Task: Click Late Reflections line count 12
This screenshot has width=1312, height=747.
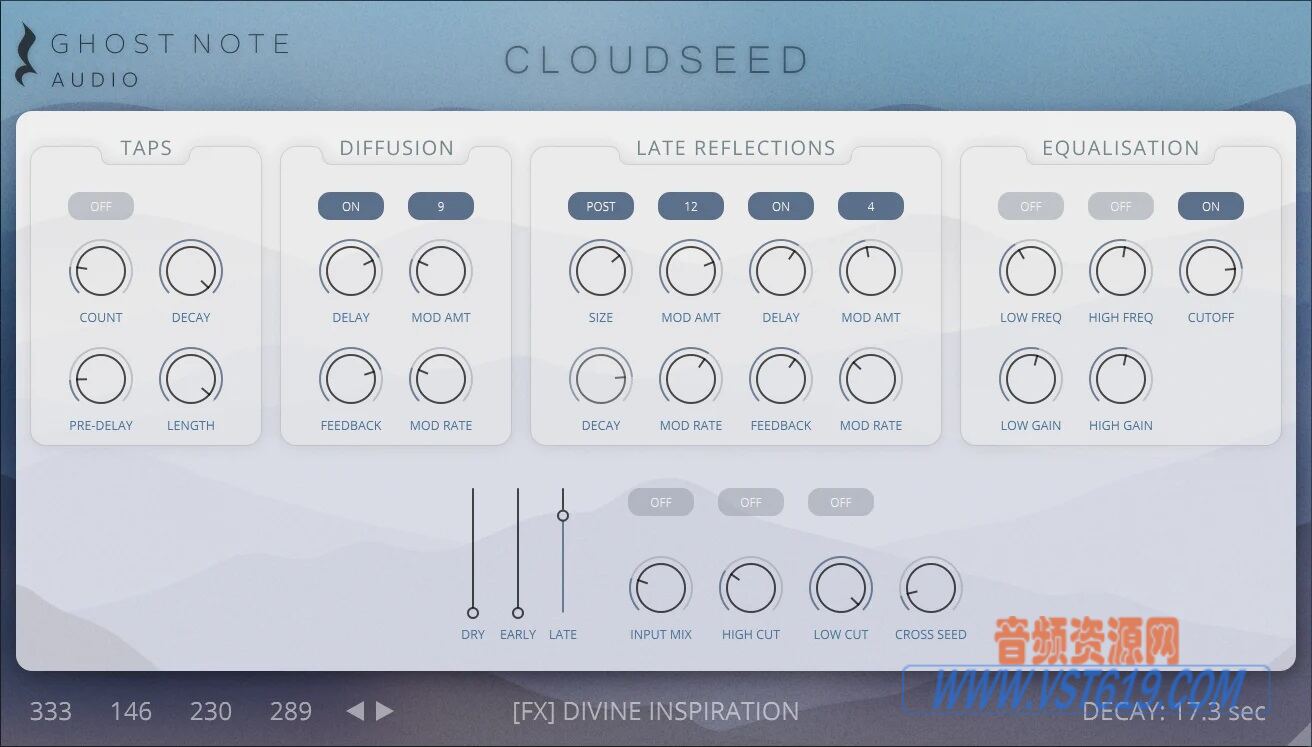Action: point(691,206)
